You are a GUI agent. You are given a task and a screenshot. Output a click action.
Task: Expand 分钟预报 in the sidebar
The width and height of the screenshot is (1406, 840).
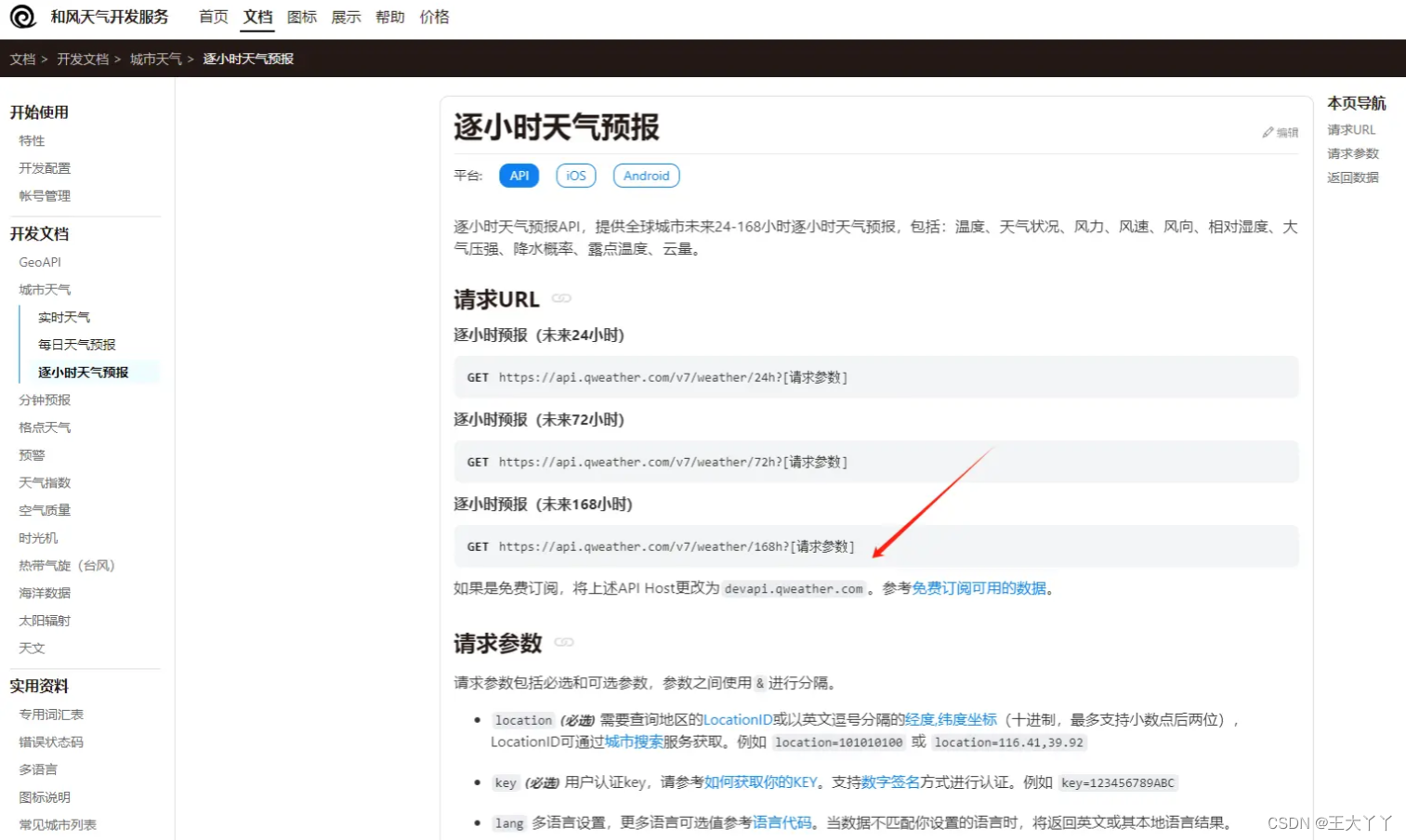tap(45, 400)
